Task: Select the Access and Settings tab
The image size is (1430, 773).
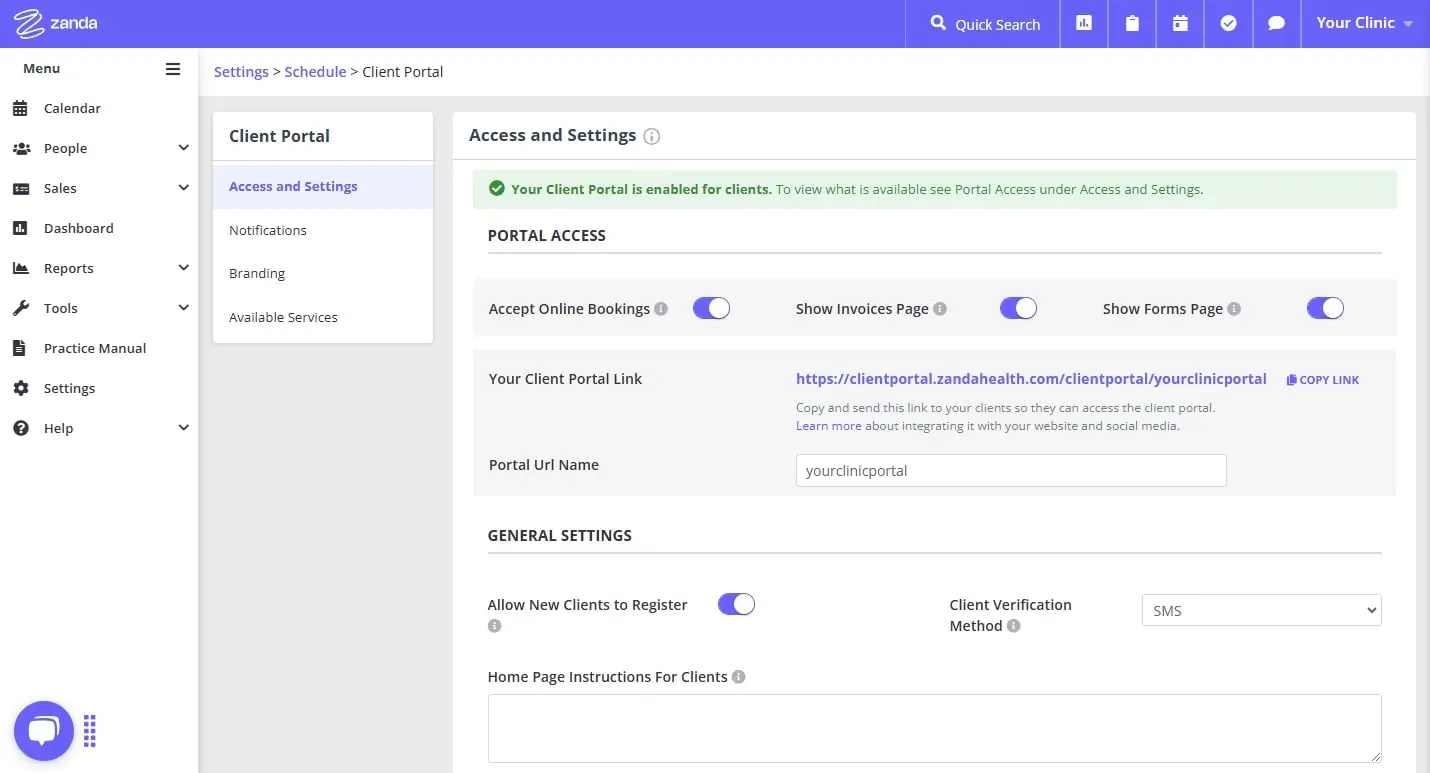Action: 323,187
